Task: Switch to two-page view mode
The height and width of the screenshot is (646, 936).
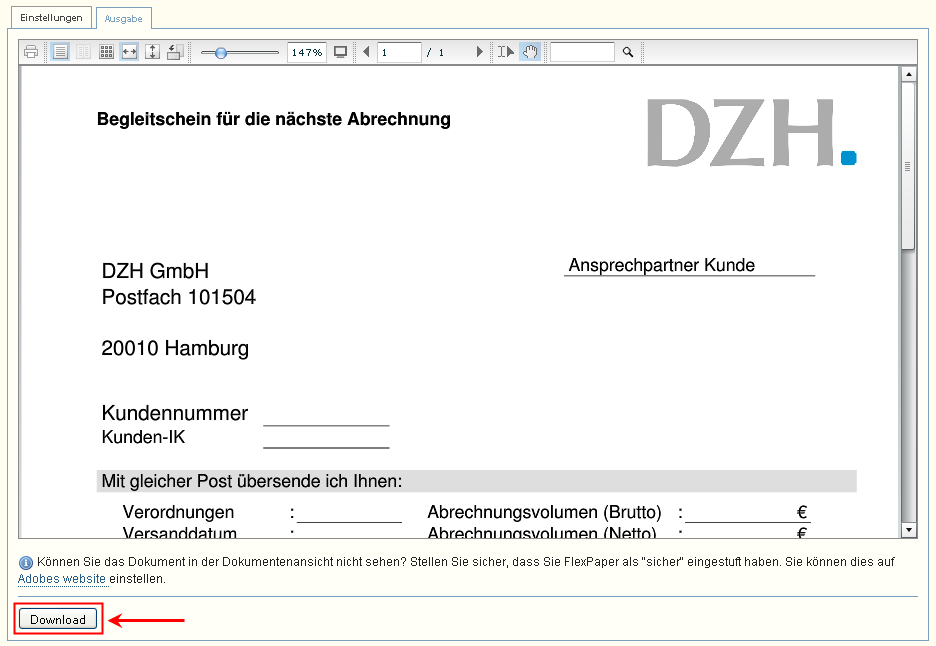Action: [83, 52]
